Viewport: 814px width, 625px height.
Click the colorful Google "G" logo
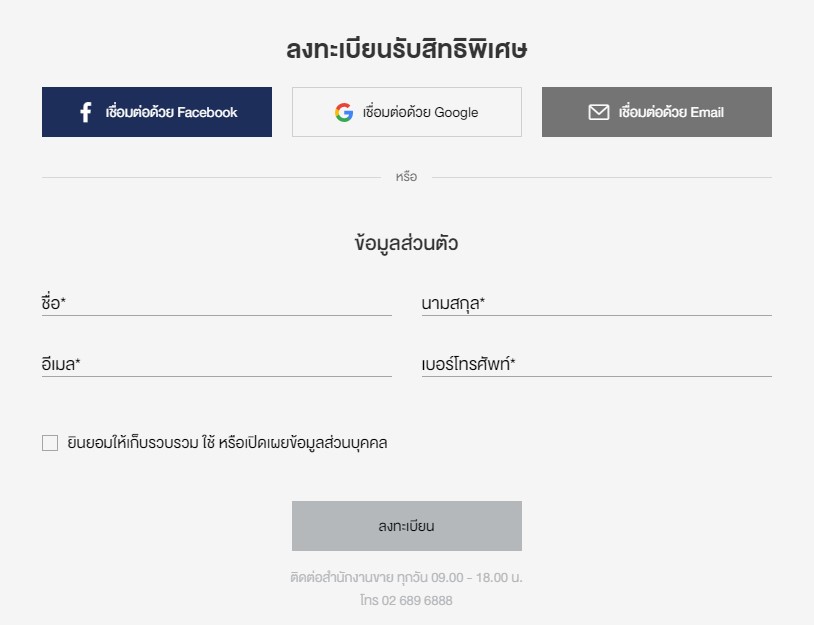[344, 112]
